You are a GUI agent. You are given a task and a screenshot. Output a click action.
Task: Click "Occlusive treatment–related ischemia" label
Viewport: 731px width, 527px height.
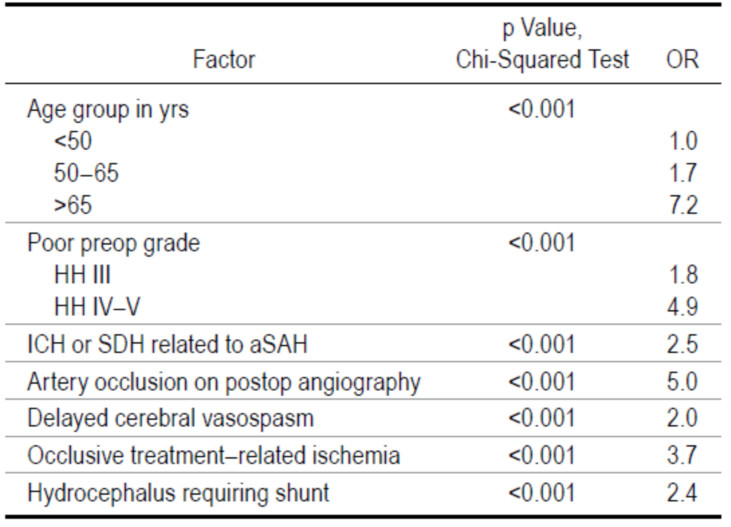click(213, 456)
